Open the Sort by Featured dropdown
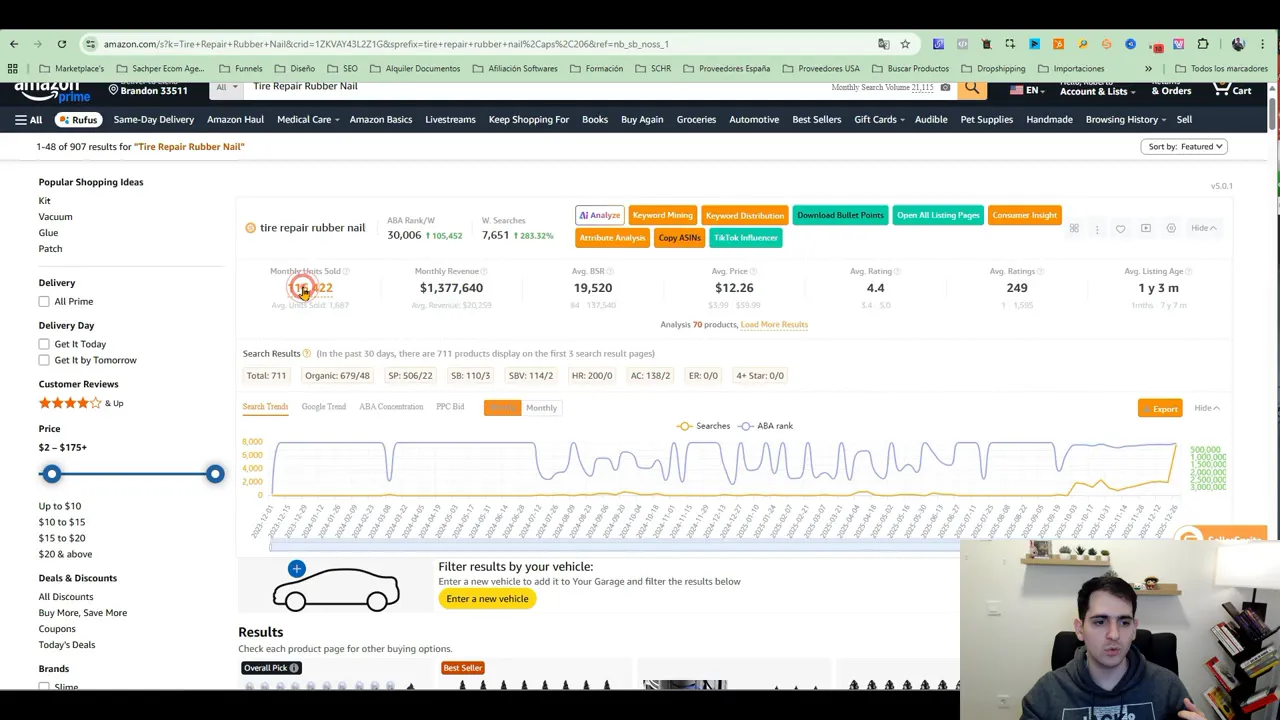1280x720 pixels. click(1184, 146)
